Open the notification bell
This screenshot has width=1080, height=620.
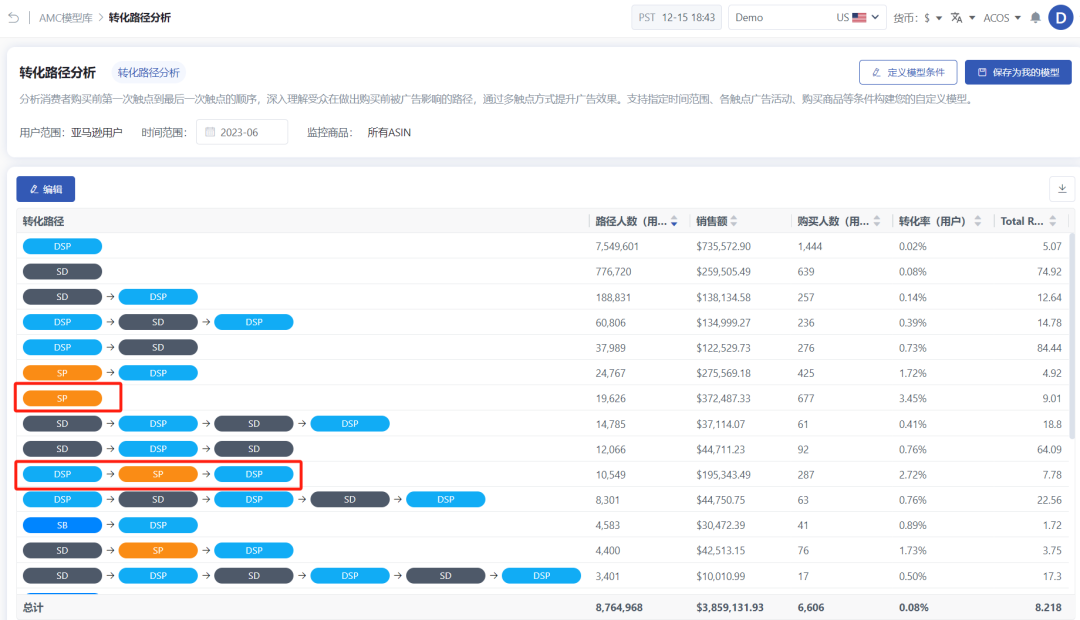1035,17
